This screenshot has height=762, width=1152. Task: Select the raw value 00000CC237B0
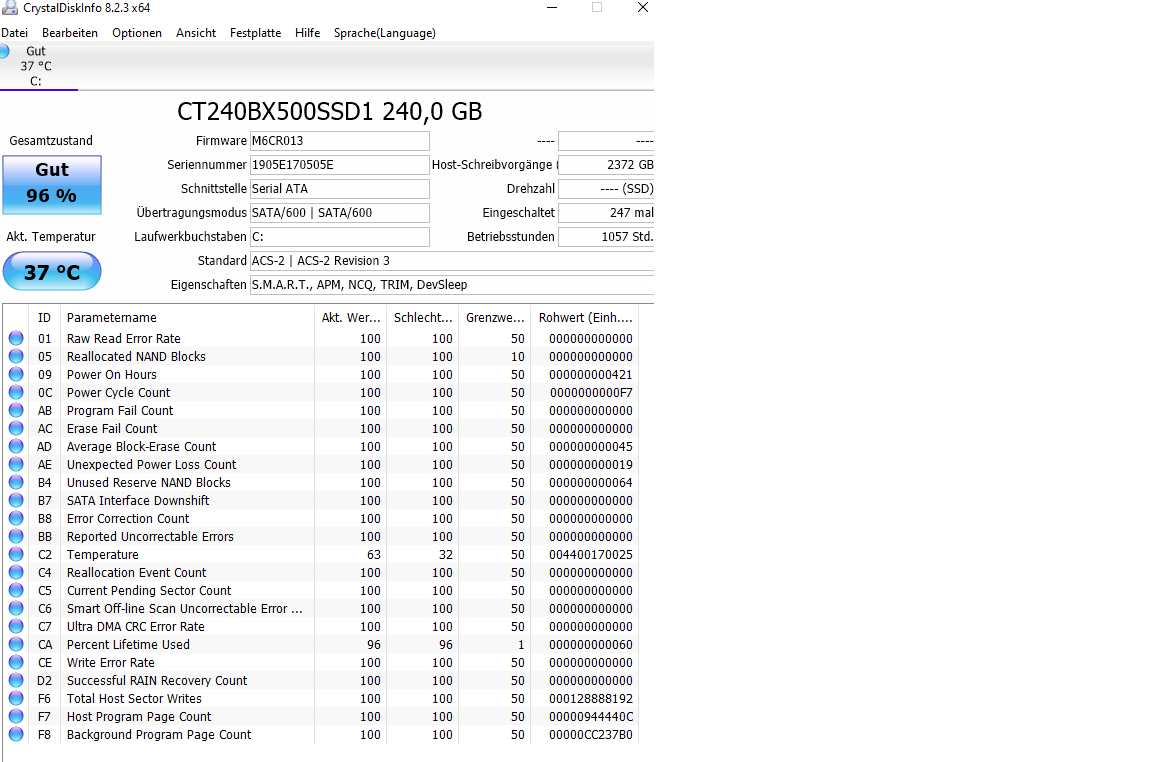click(x=591, y=735)
